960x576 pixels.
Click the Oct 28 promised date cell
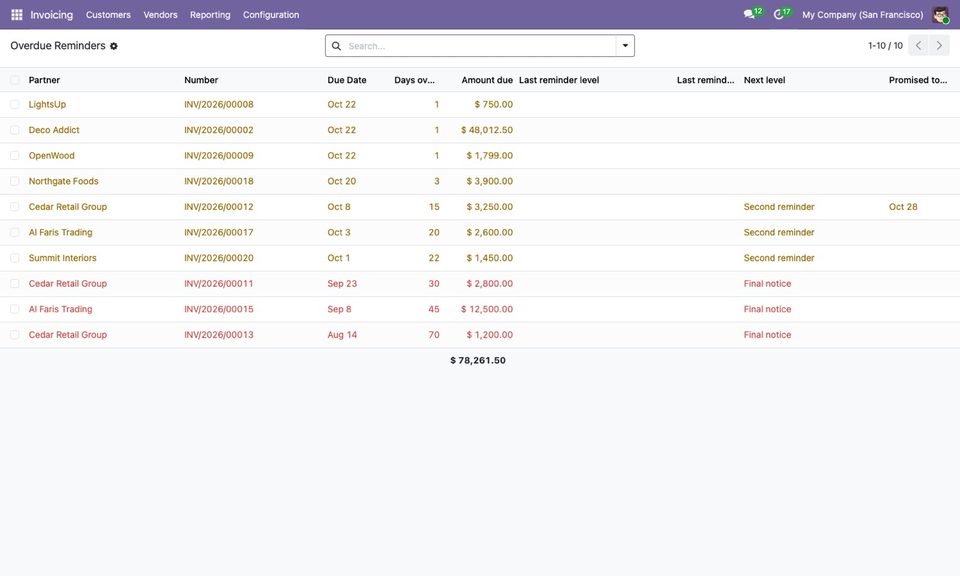[x=903, y=207]
